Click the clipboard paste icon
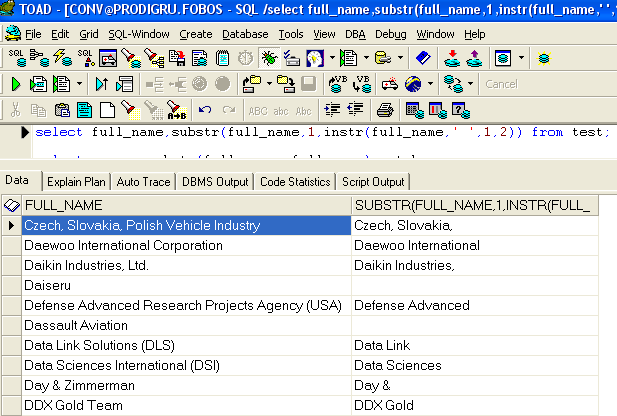This screenshot has width=617, height=416. 62,110
